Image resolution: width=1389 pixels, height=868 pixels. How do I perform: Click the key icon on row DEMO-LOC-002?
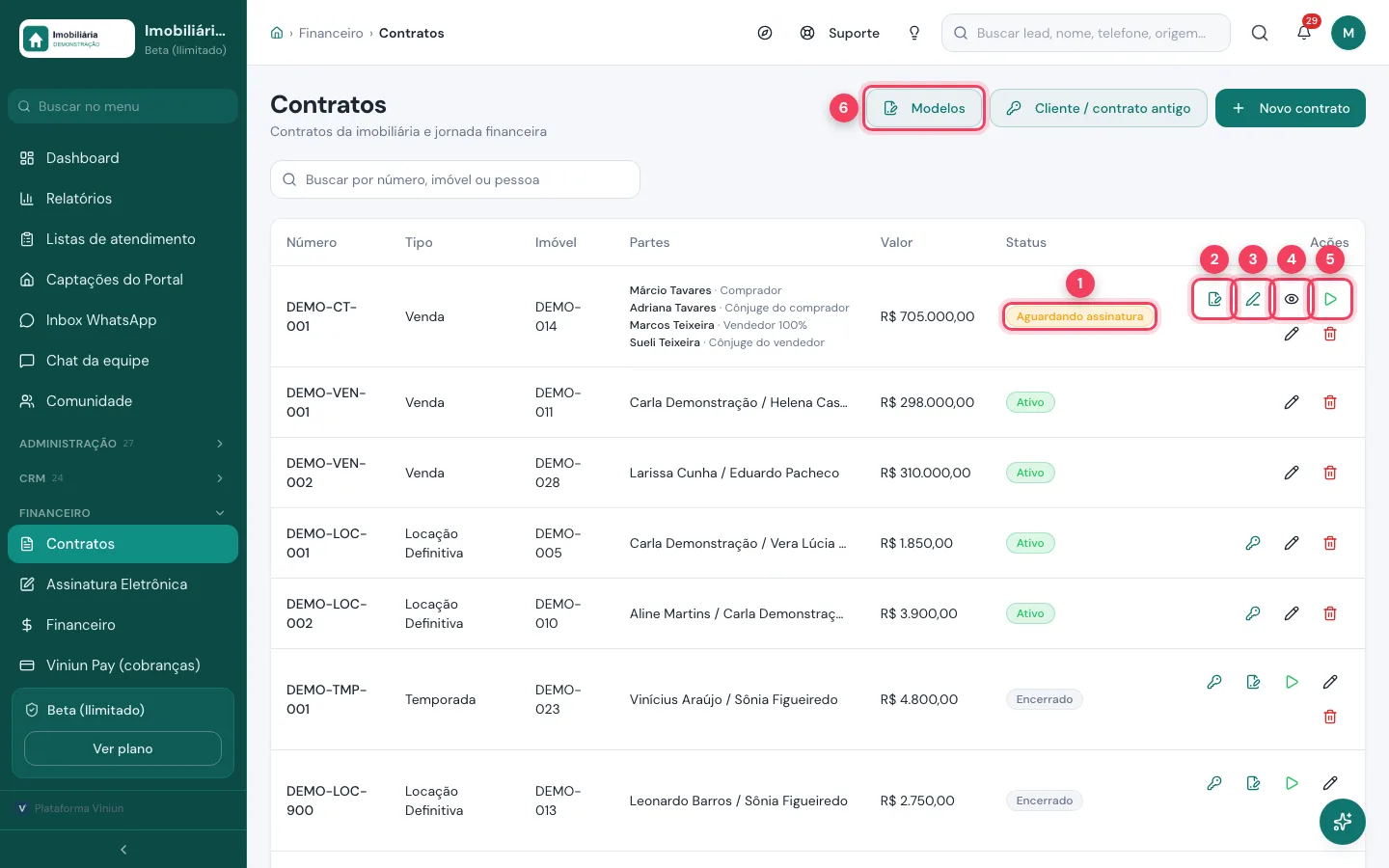1253,613
